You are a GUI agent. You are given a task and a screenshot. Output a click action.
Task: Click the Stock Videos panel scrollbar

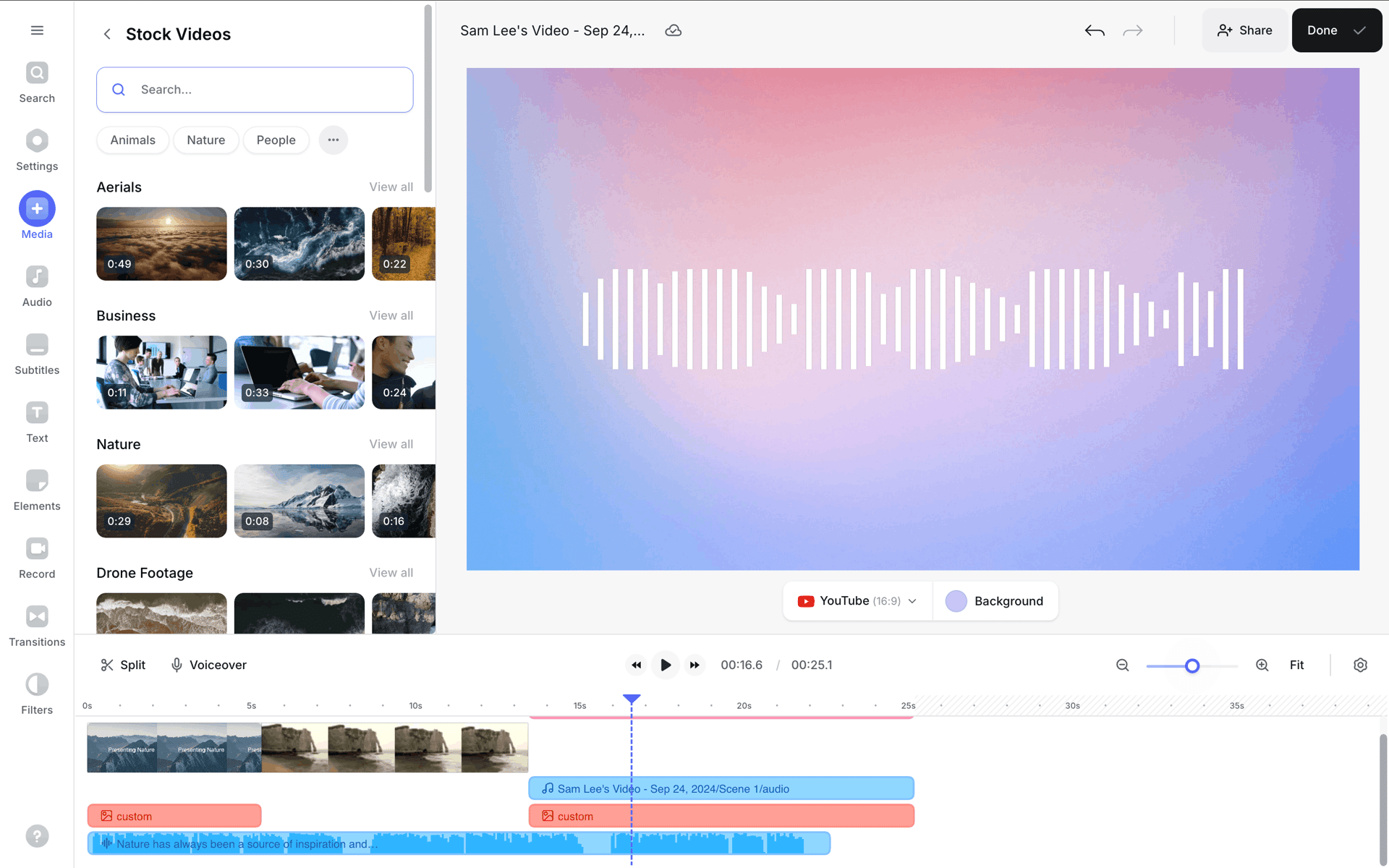tap(428, 99)
